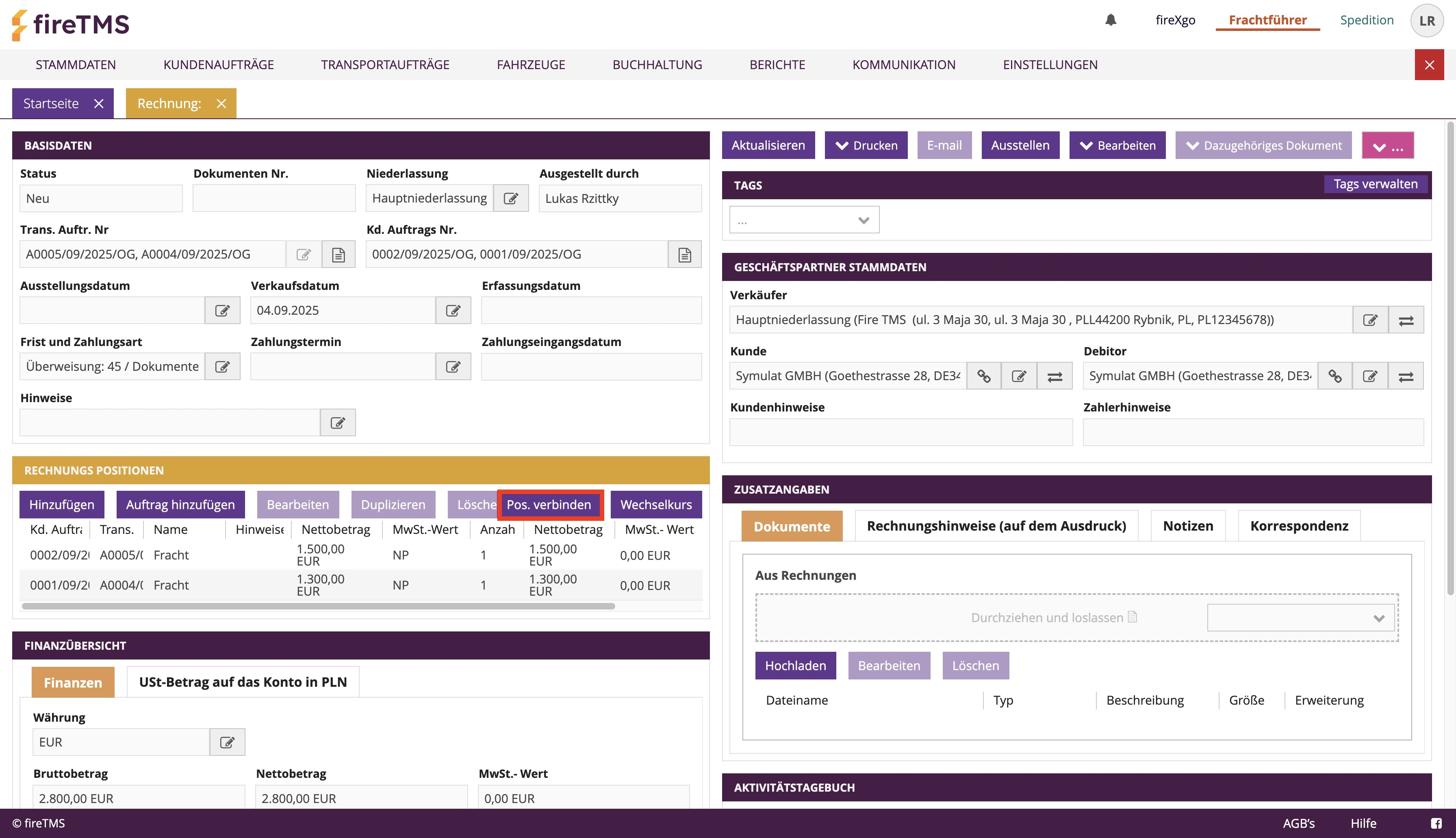Switch to the Notizen tab
This screenshot has height=838, width=1456.
click(x=1187, y=526)
